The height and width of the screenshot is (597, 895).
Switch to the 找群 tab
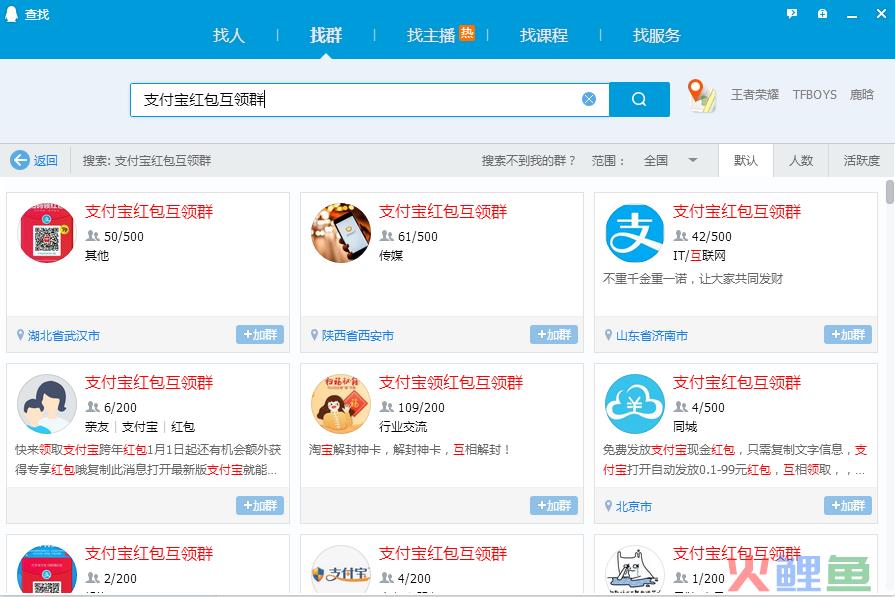(x=326, y=35)
